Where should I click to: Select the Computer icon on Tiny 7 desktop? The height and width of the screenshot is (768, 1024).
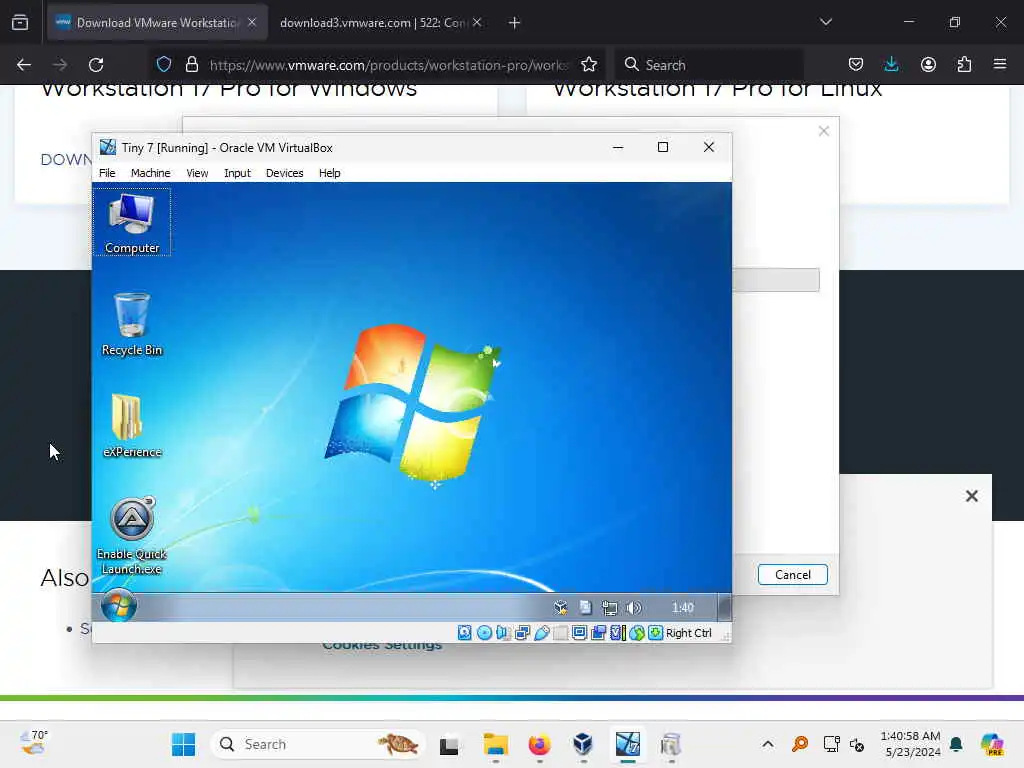[132, 223]
